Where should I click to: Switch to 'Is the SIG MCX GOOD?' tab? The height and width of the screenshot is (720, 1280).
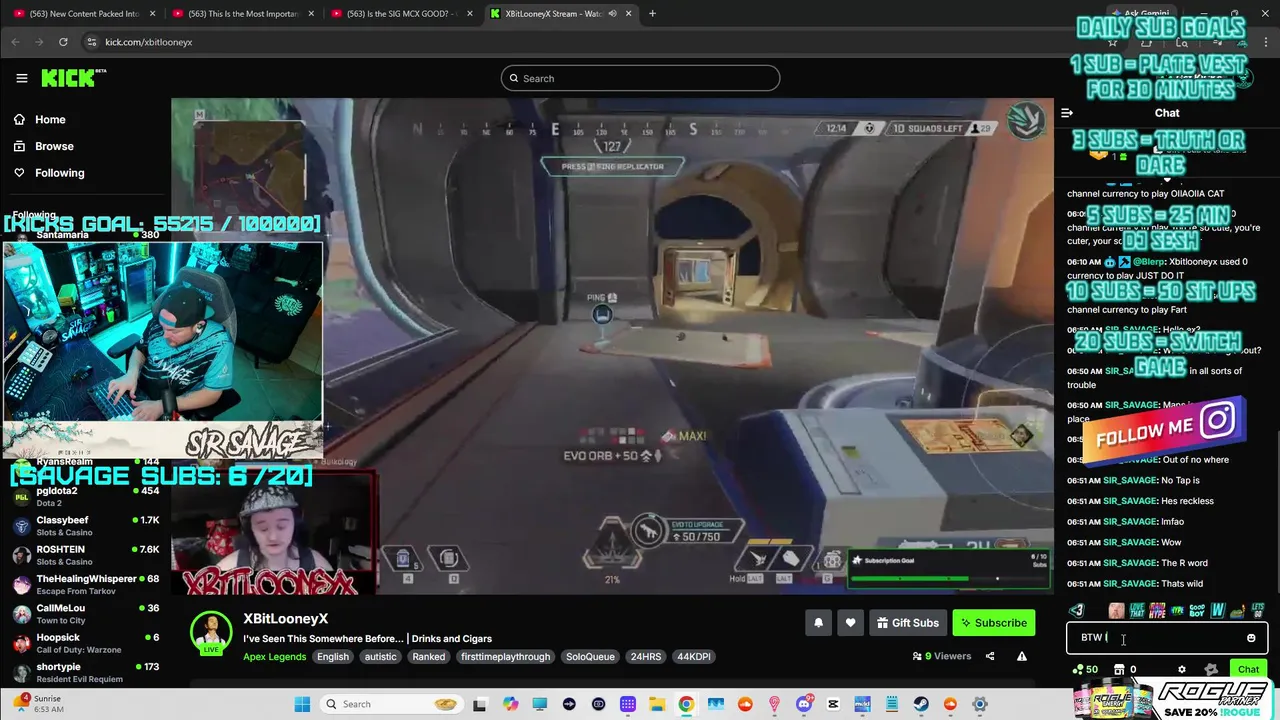coord(400,14)
